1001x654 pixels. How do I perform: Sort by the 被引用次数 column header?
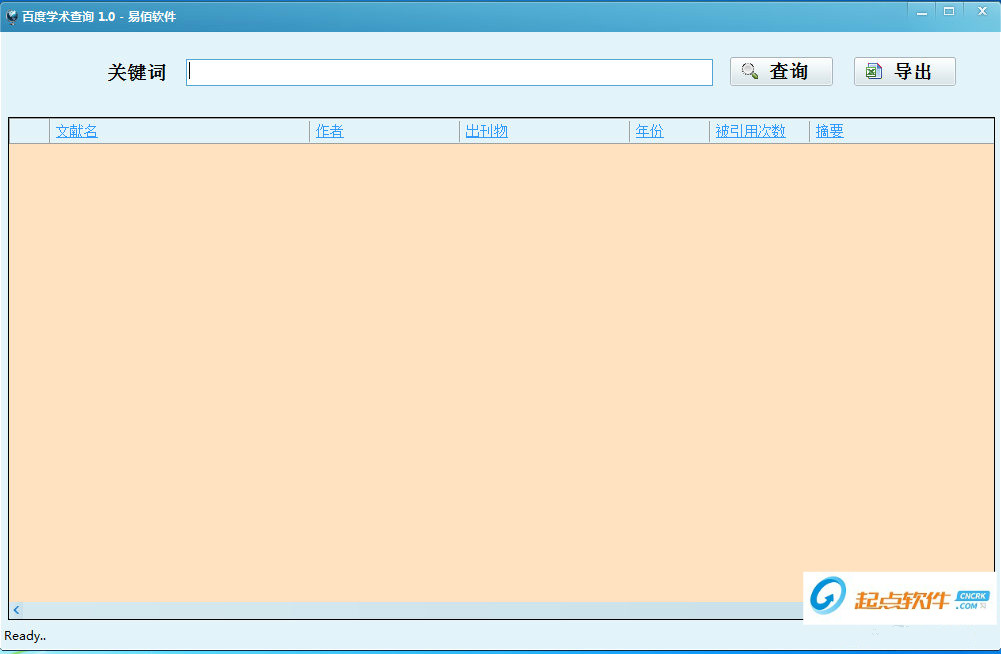[x=750, y=131]
